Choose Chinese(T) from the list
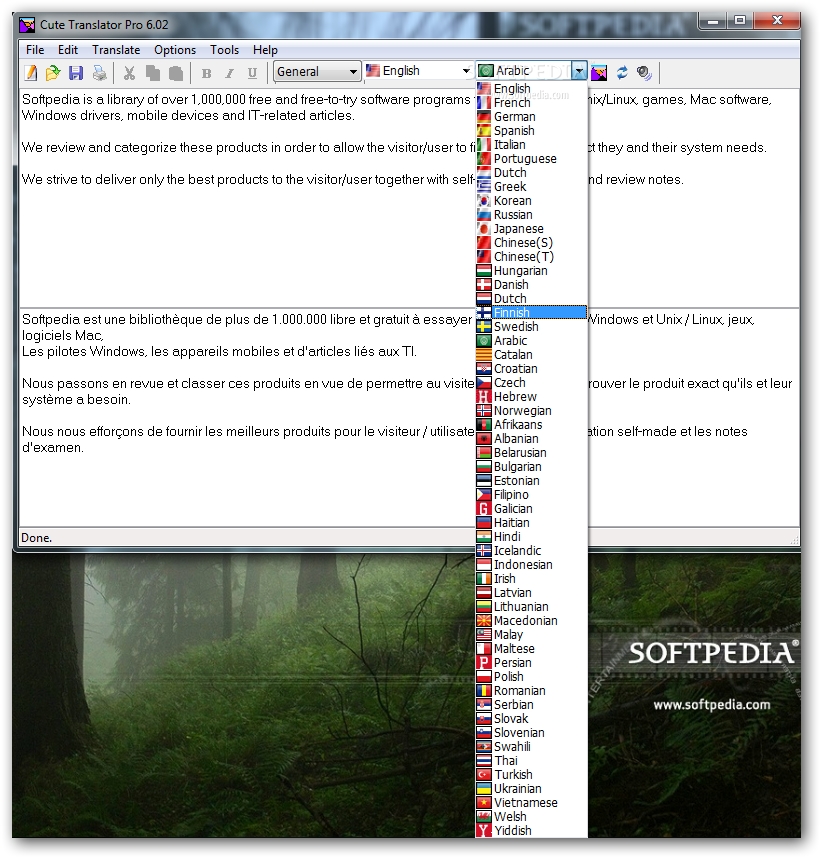821x858 pixels. pyautogui.click(x=531, y=257)
